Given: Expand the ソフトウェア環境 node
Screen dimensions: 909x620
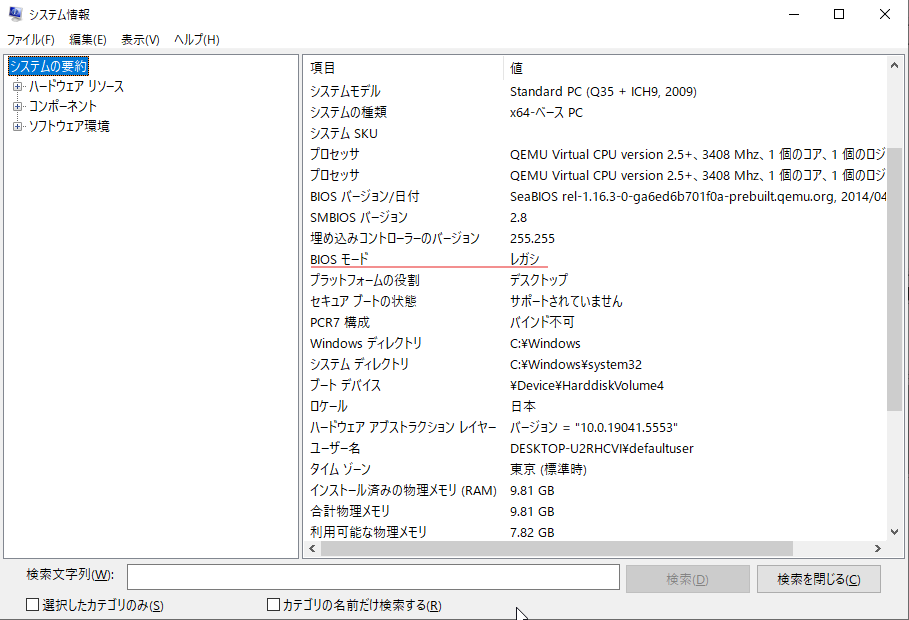Looking at the screenshot, I should point(17,126).
